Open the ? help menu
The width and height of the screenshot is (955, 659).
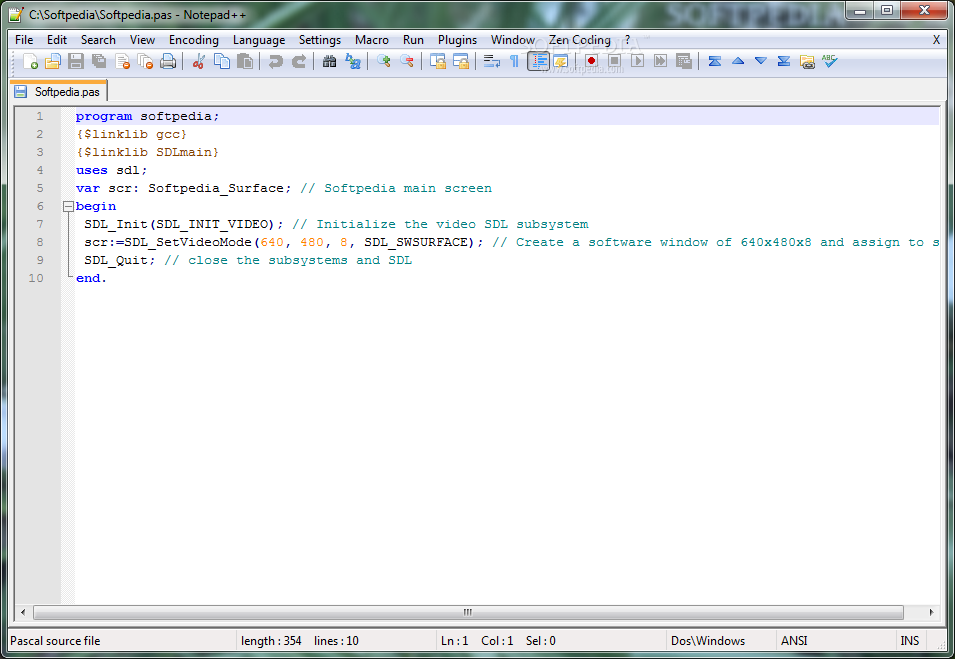(627, 40)
